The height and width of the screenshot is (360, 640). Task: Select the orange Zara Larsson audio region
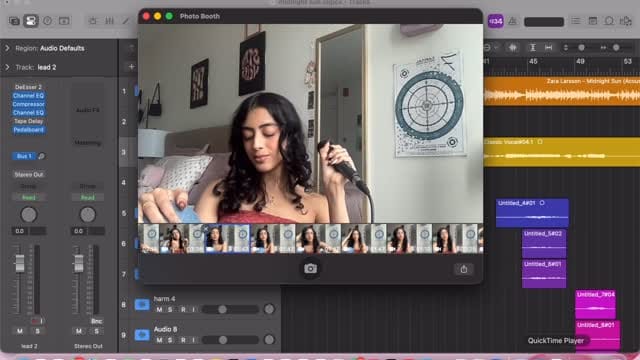562,91
